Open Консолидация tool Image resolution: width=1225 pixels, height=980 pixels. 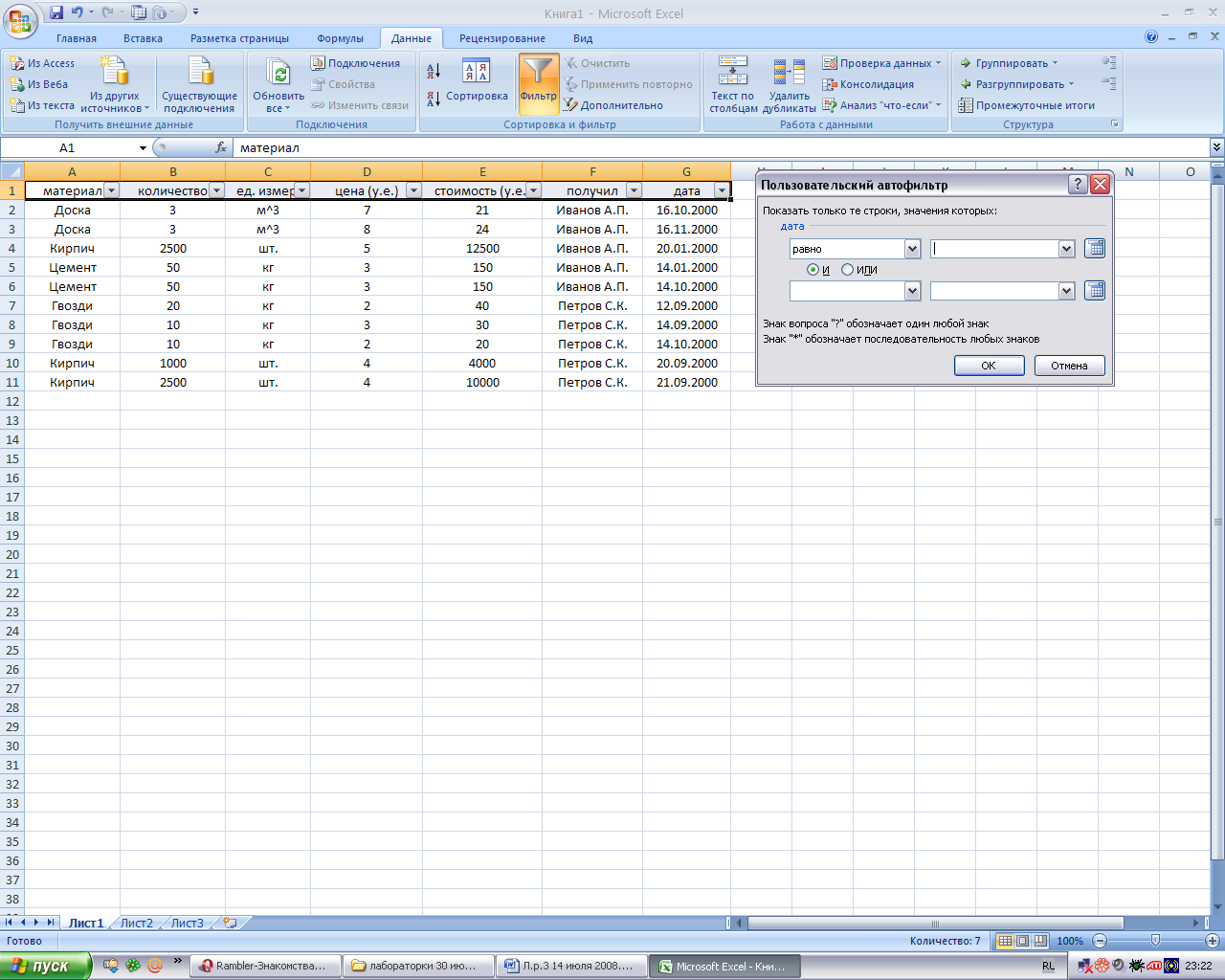coord(868,84)
